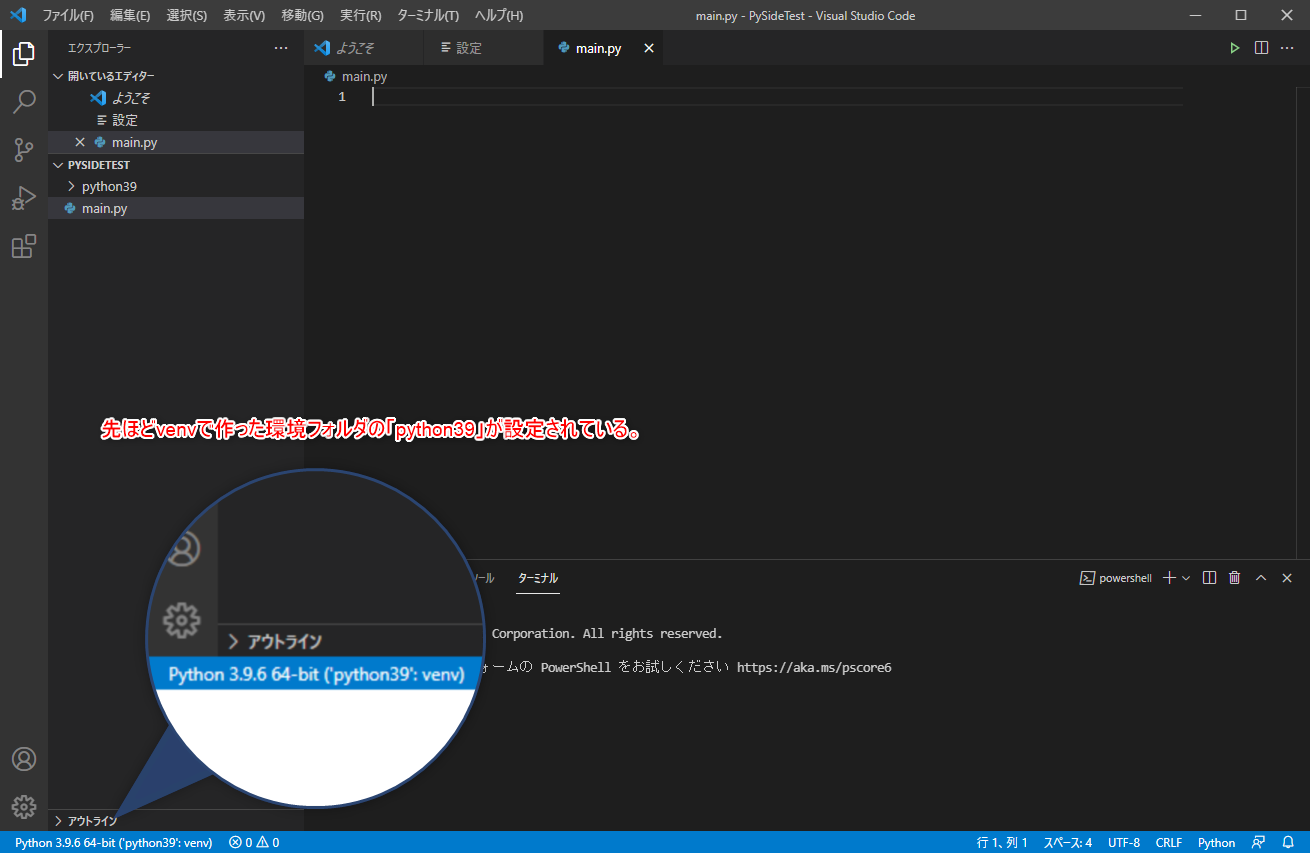Change end of line sequence CRLF
Screen dimensions: 1310x853
(1169, 842)
